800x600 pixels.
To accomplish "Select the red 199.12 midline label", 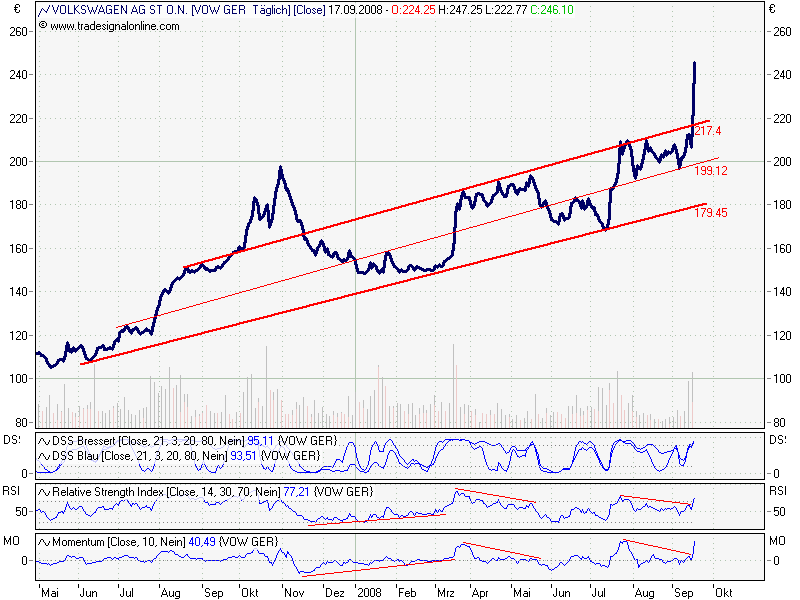I will (x=711, y=171).
